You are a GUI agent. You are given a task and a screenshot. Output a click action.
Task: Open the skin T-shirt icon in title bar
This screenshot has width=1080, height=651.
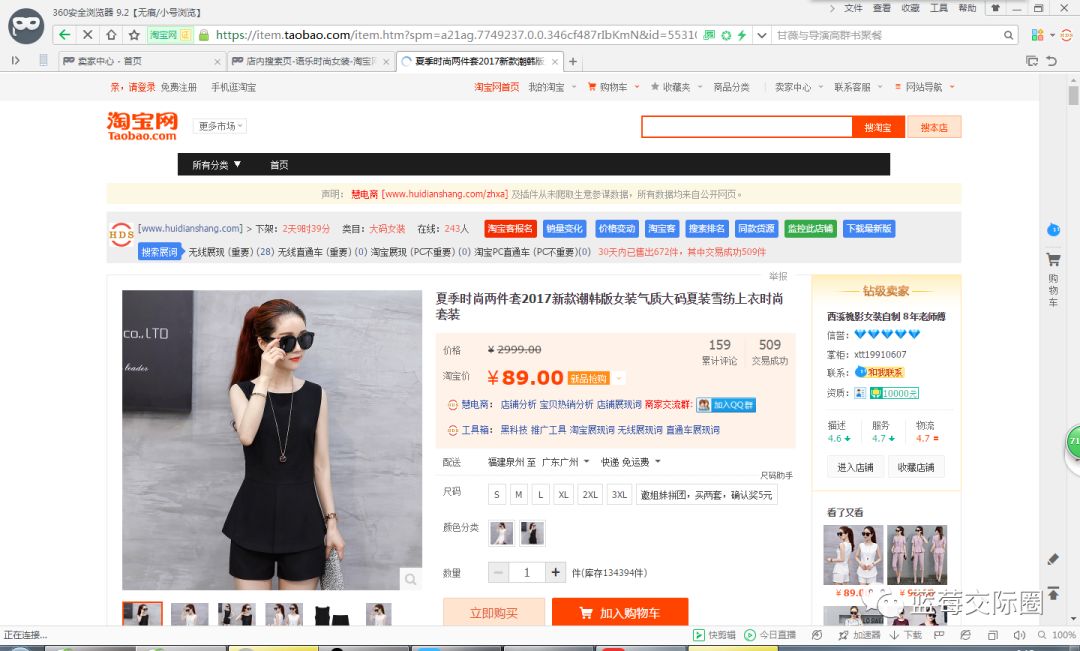coord(995,8)
